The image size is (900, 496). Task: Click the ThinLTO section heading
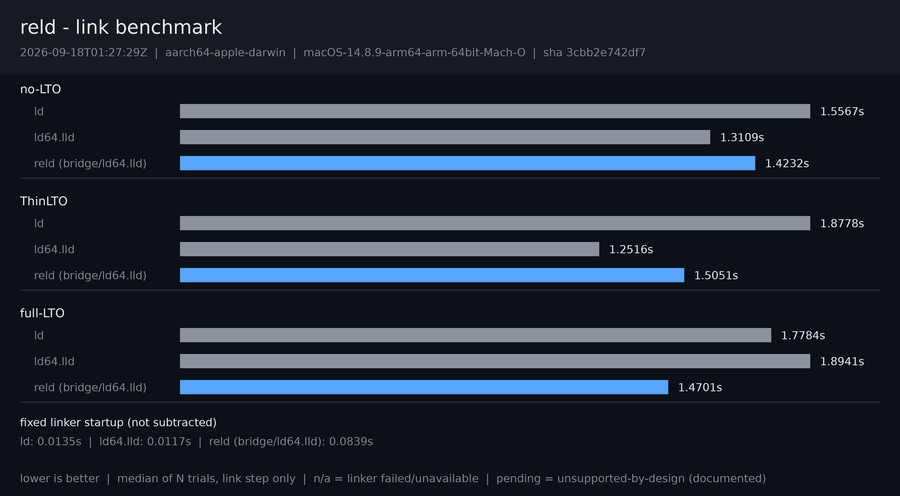44,201
